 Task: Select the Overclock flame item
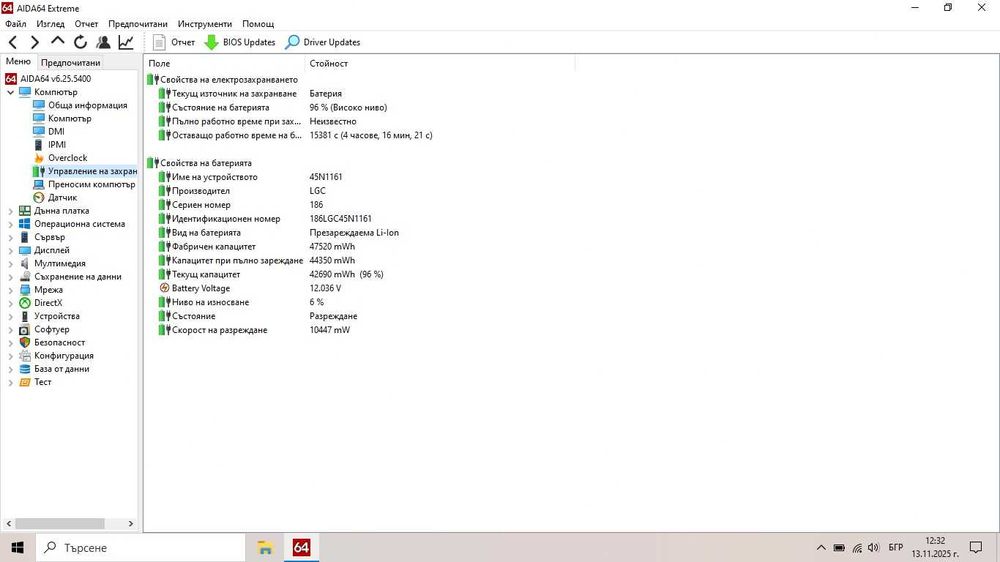(61, 158)
